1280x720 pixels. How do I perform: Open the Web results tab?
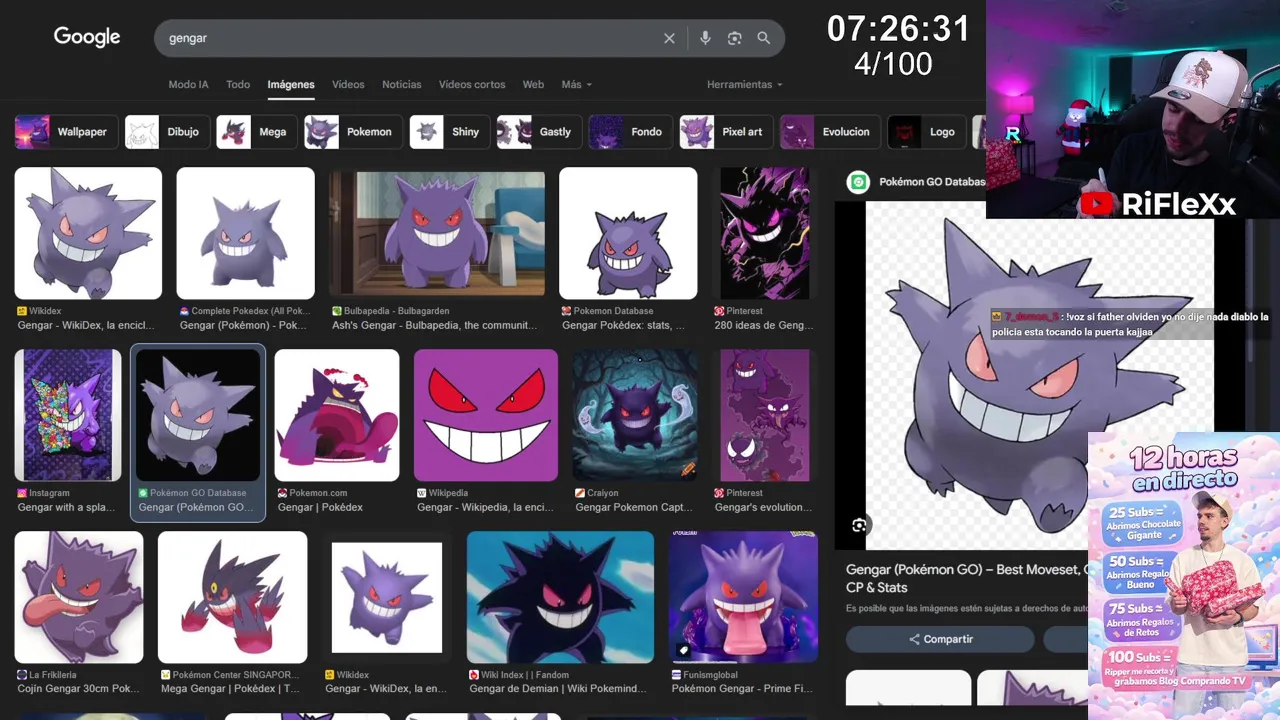point(533,85)
